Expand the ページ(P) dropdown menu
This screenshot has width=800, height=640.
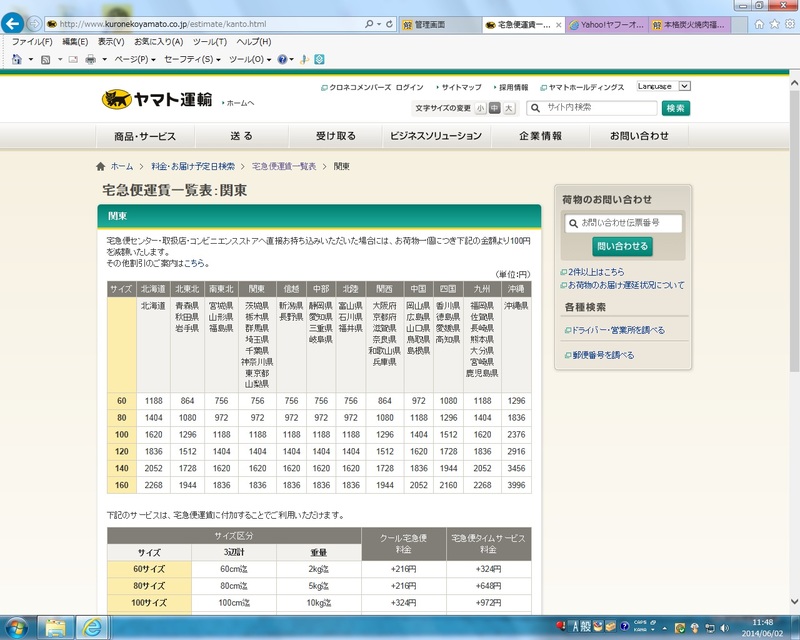pyautogui.click(x=135, y=60)
